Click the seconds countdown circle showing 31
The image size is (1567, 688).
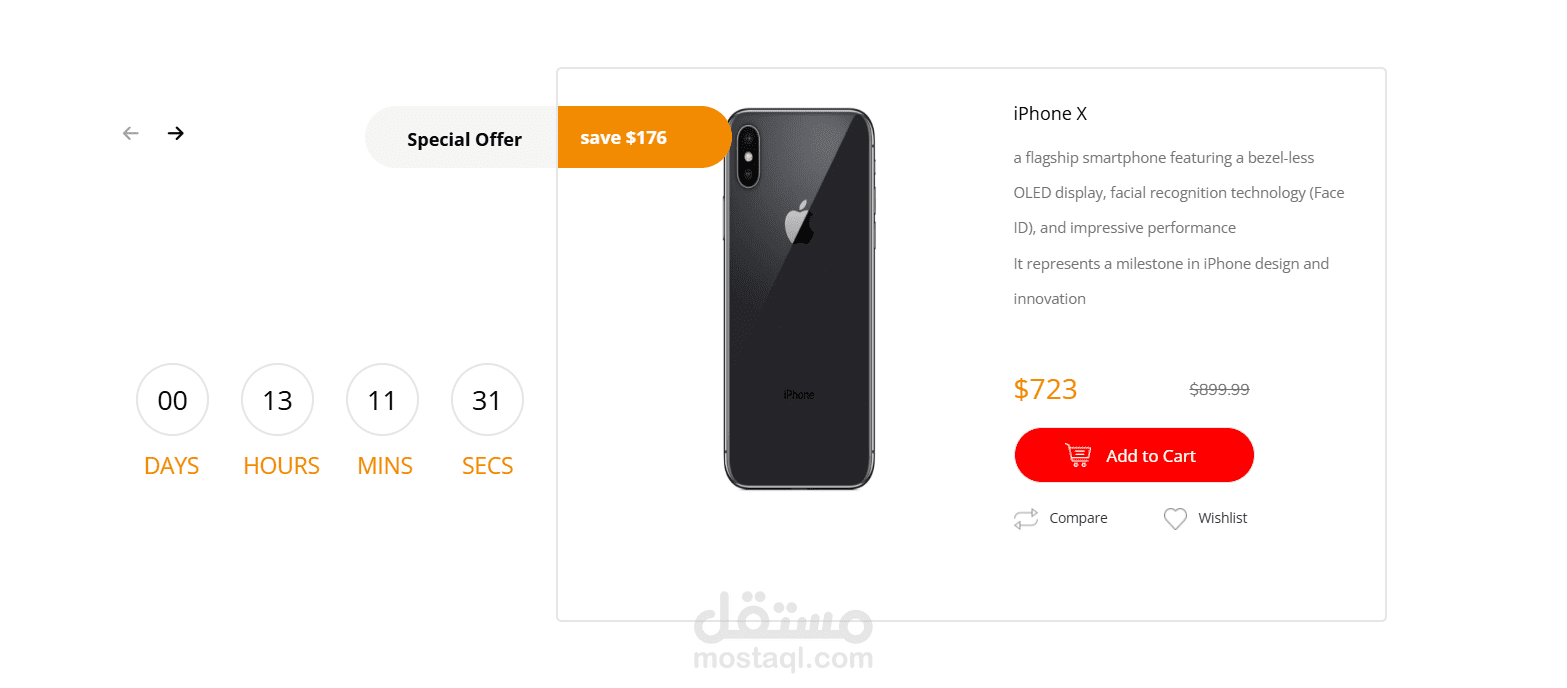(487, 400)
